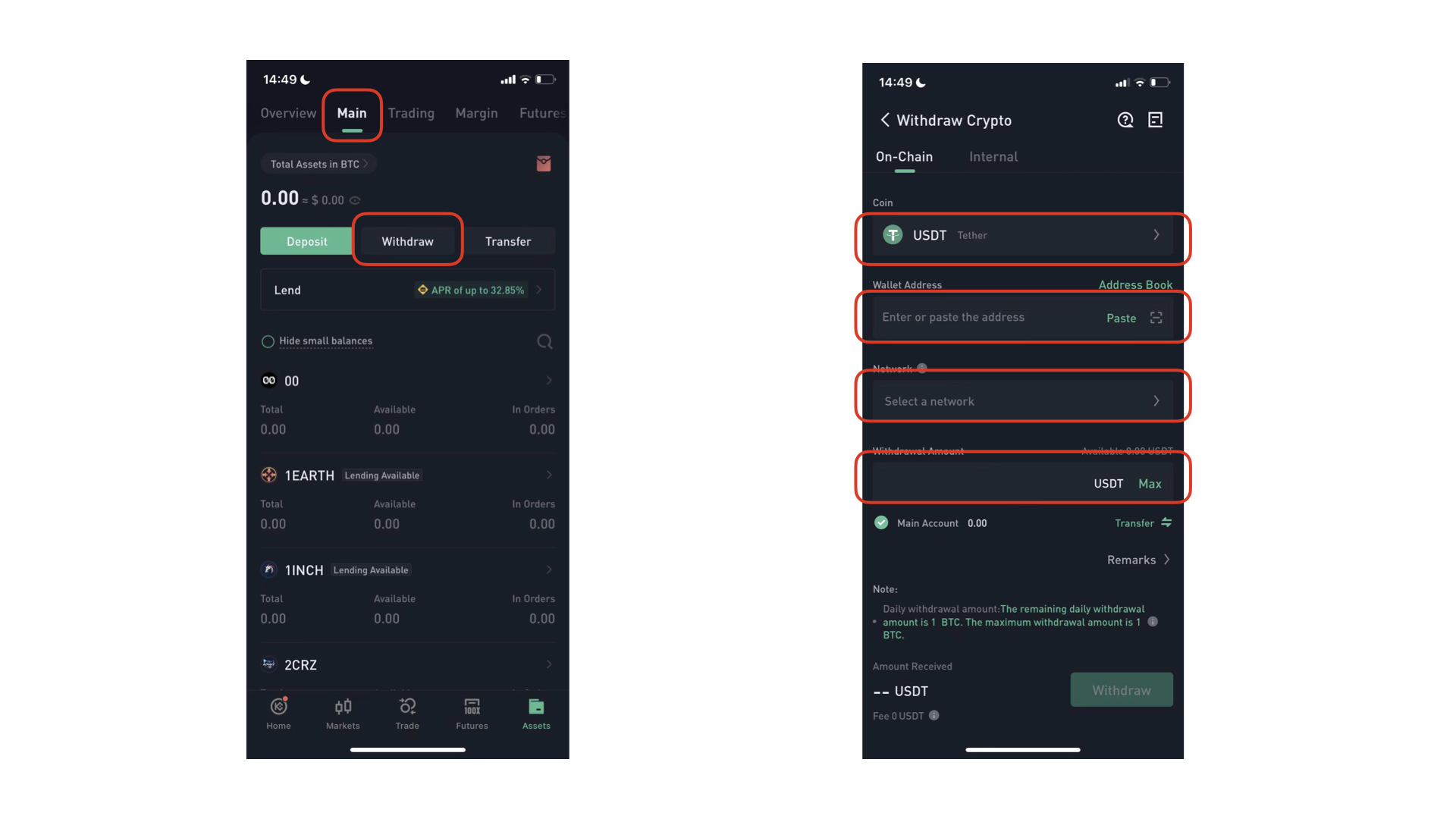The width and height of the screenshot is (1456, 819).
Task: Paste wallet address using Paste icon
Action: click(1122, 317)
